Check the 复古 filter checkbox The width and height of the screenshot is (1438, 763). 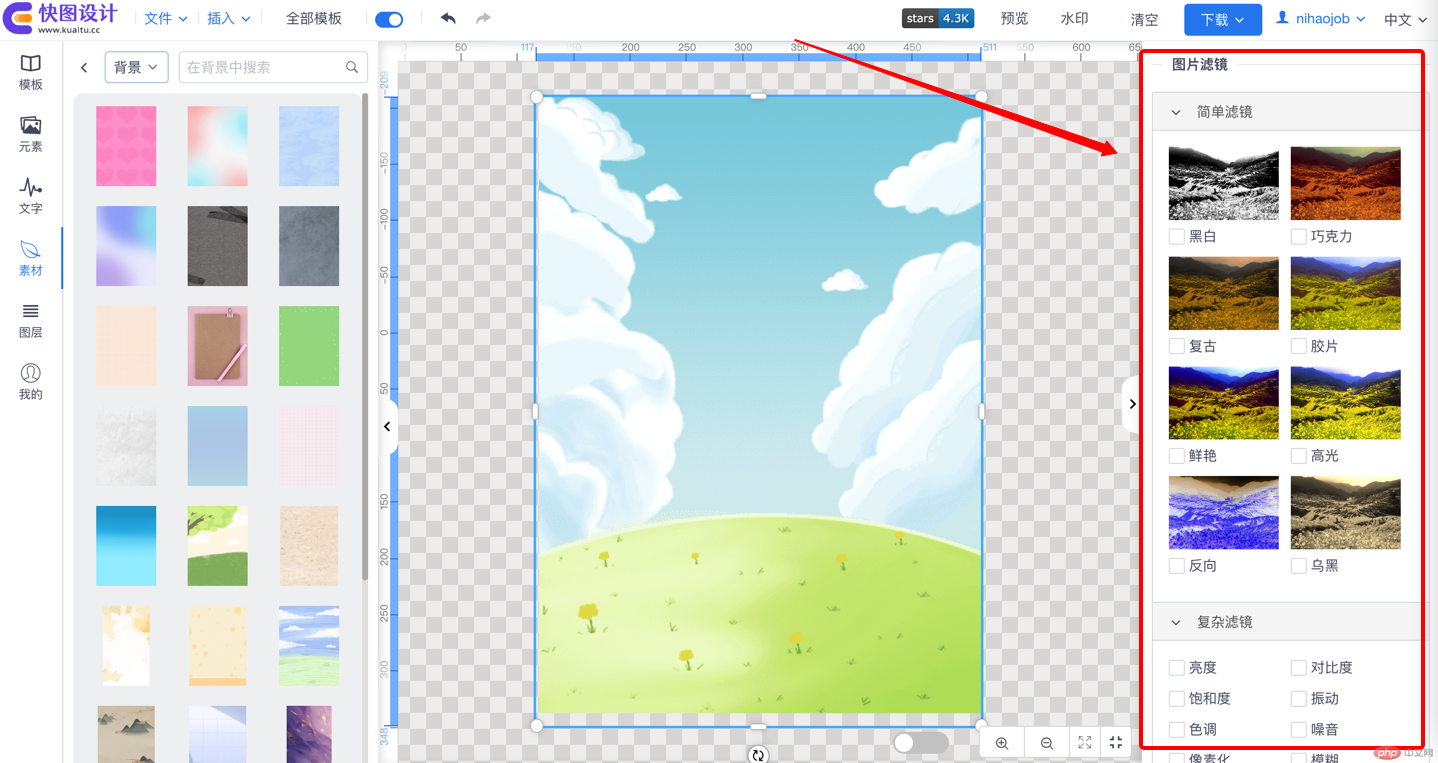coord(1177,346)
